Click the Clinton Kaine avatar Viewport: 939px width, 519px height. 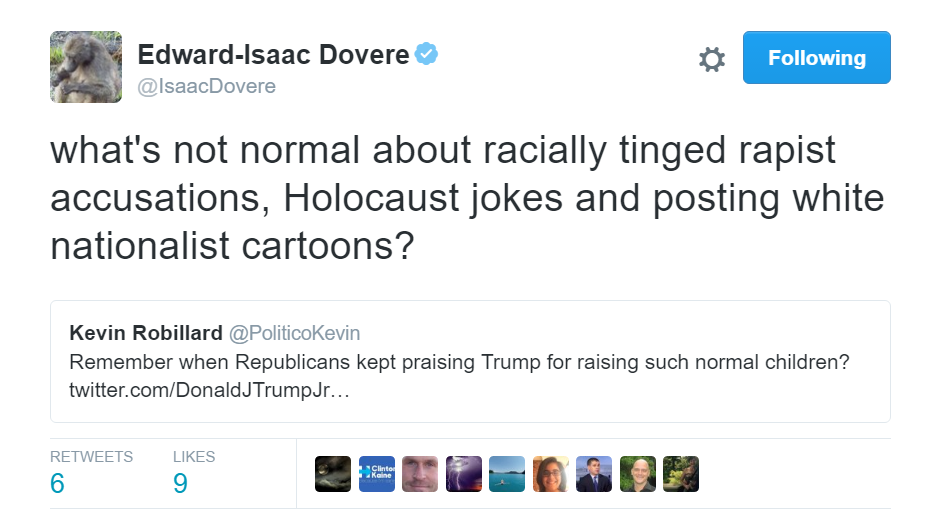(376, 474)
